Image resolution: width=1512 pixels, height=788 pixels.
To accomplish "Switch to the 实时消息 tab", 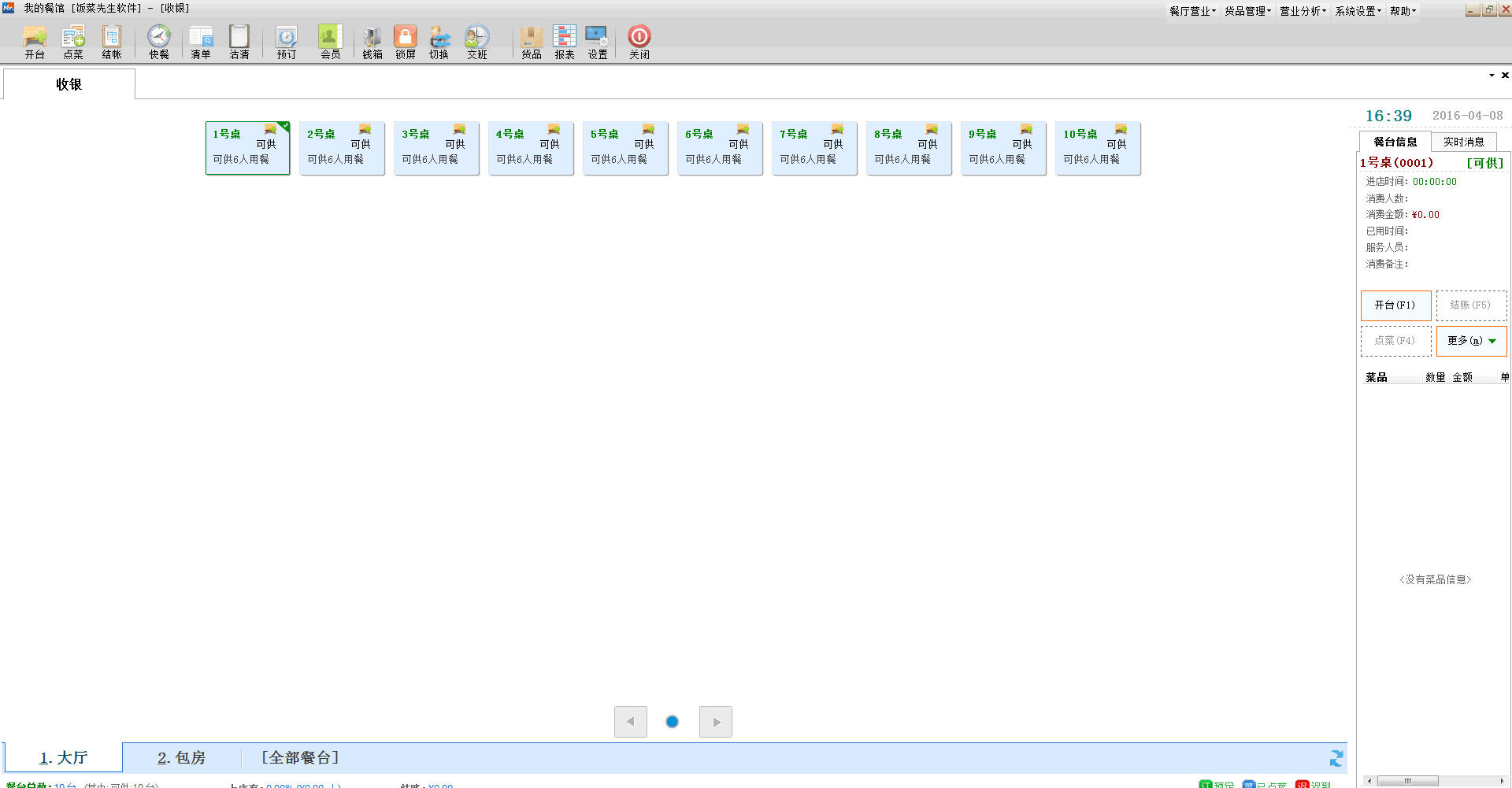I will (1463, 142).
